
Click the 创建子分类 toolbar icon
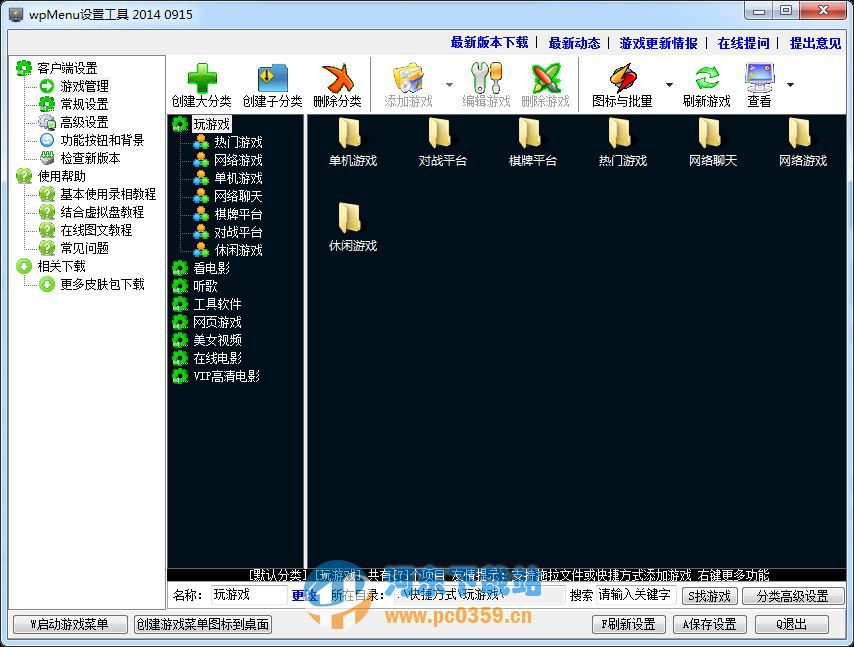(270, 80)
